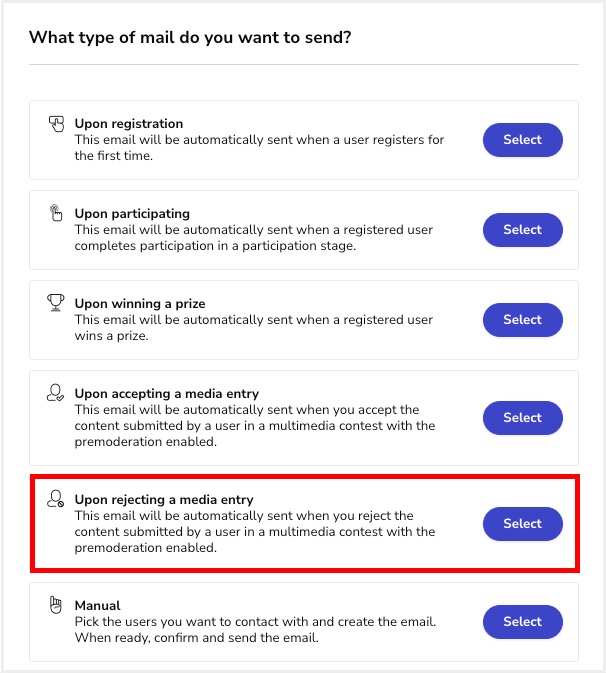Screen dimensions: 606x674
Task: Click the raised hand icon beside Manual
Action: (x=56, y=605)
